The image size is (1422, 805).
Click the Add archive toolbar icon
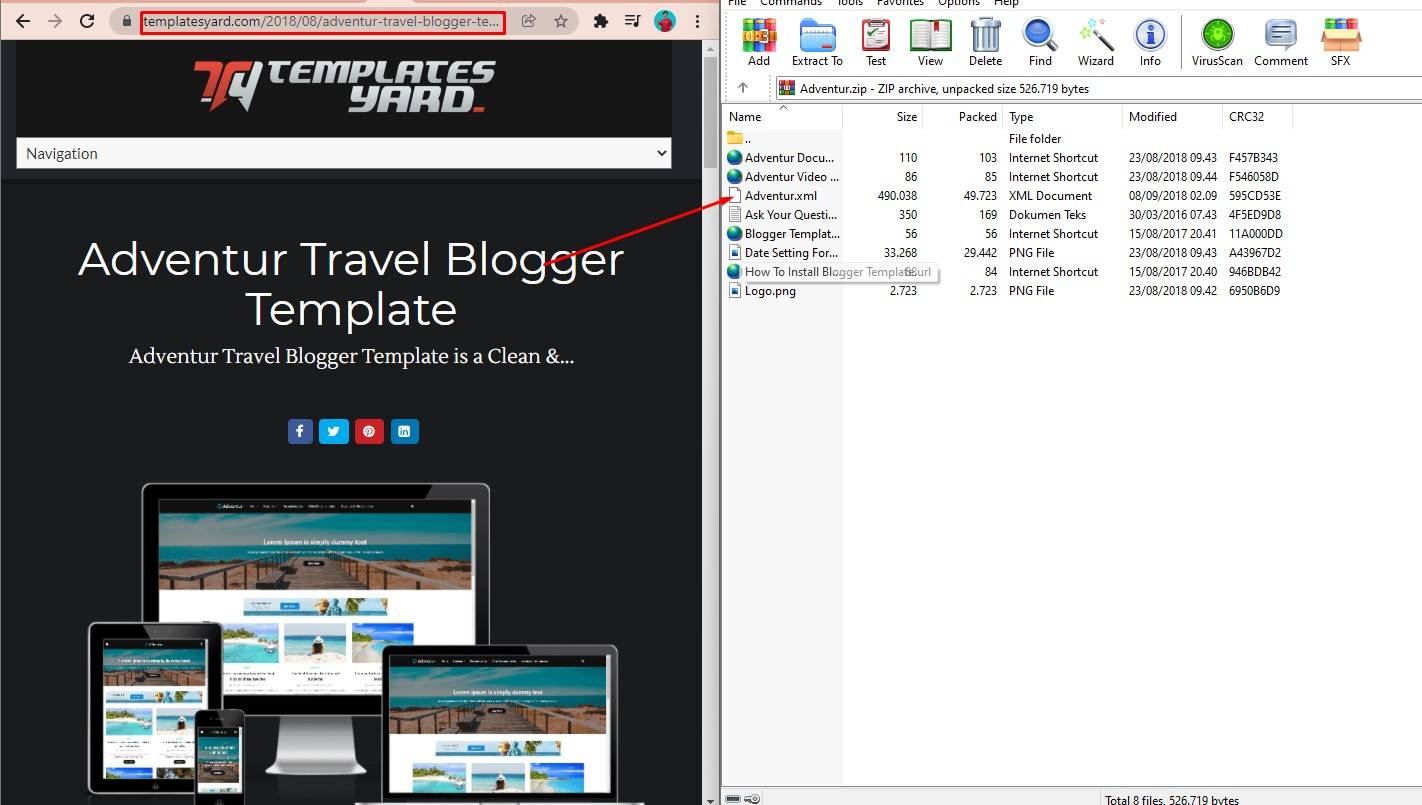(759, 42)
